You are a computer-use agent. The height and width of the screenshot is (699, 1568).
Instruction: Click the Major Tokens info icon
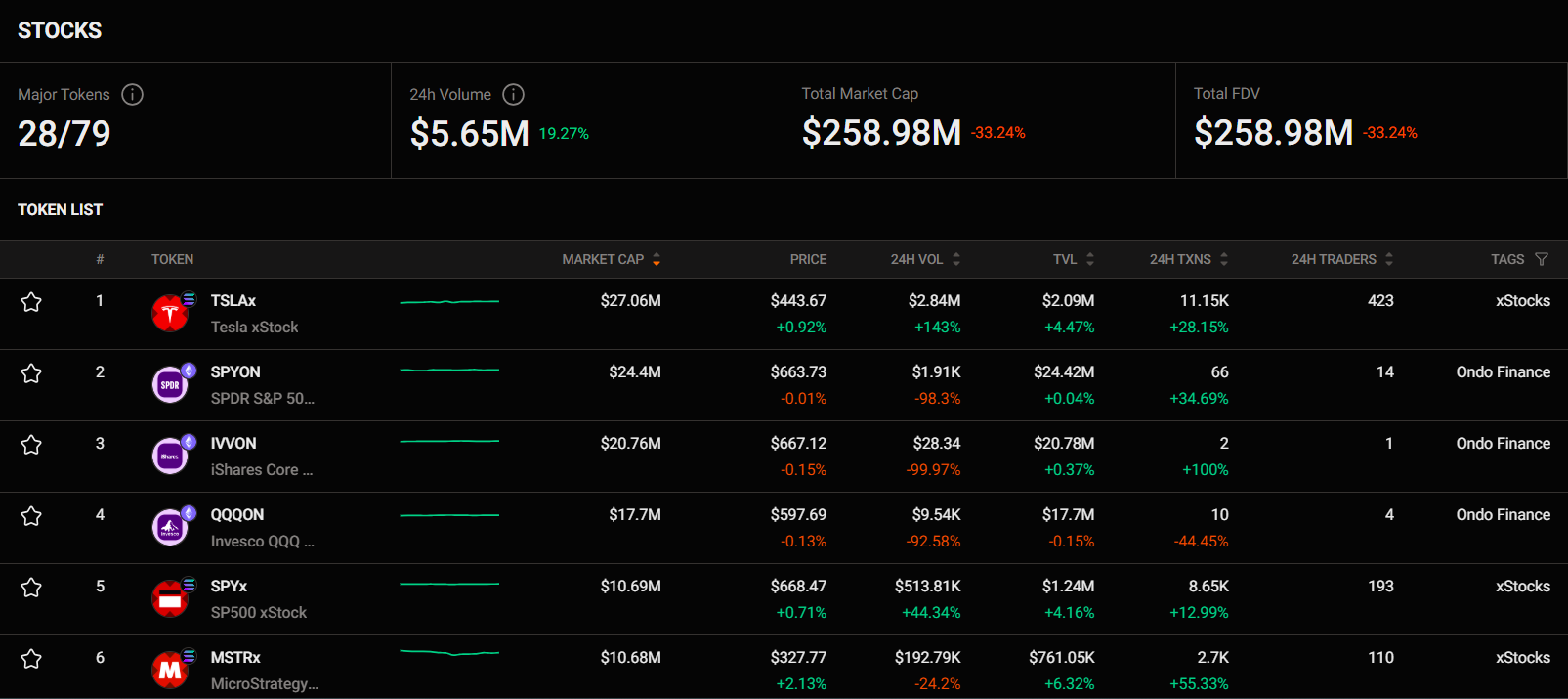[132, 94]
